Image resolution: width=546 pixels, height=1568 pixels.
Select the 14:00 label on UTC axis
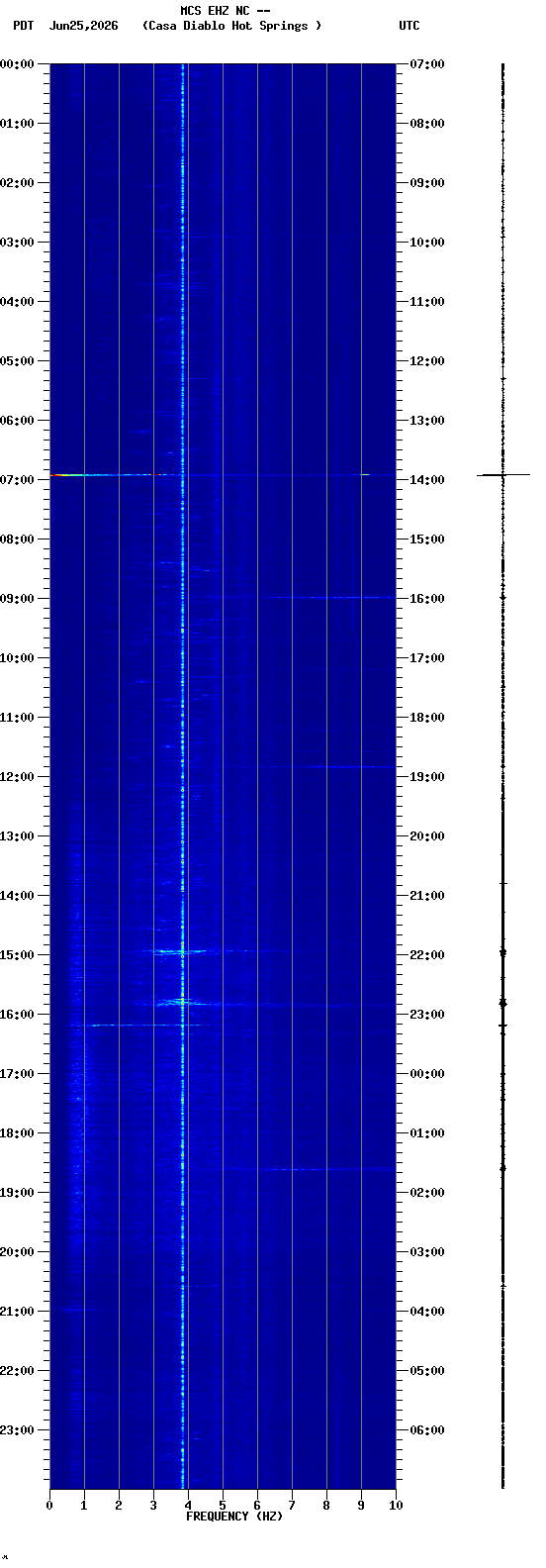tap(427, 480)
